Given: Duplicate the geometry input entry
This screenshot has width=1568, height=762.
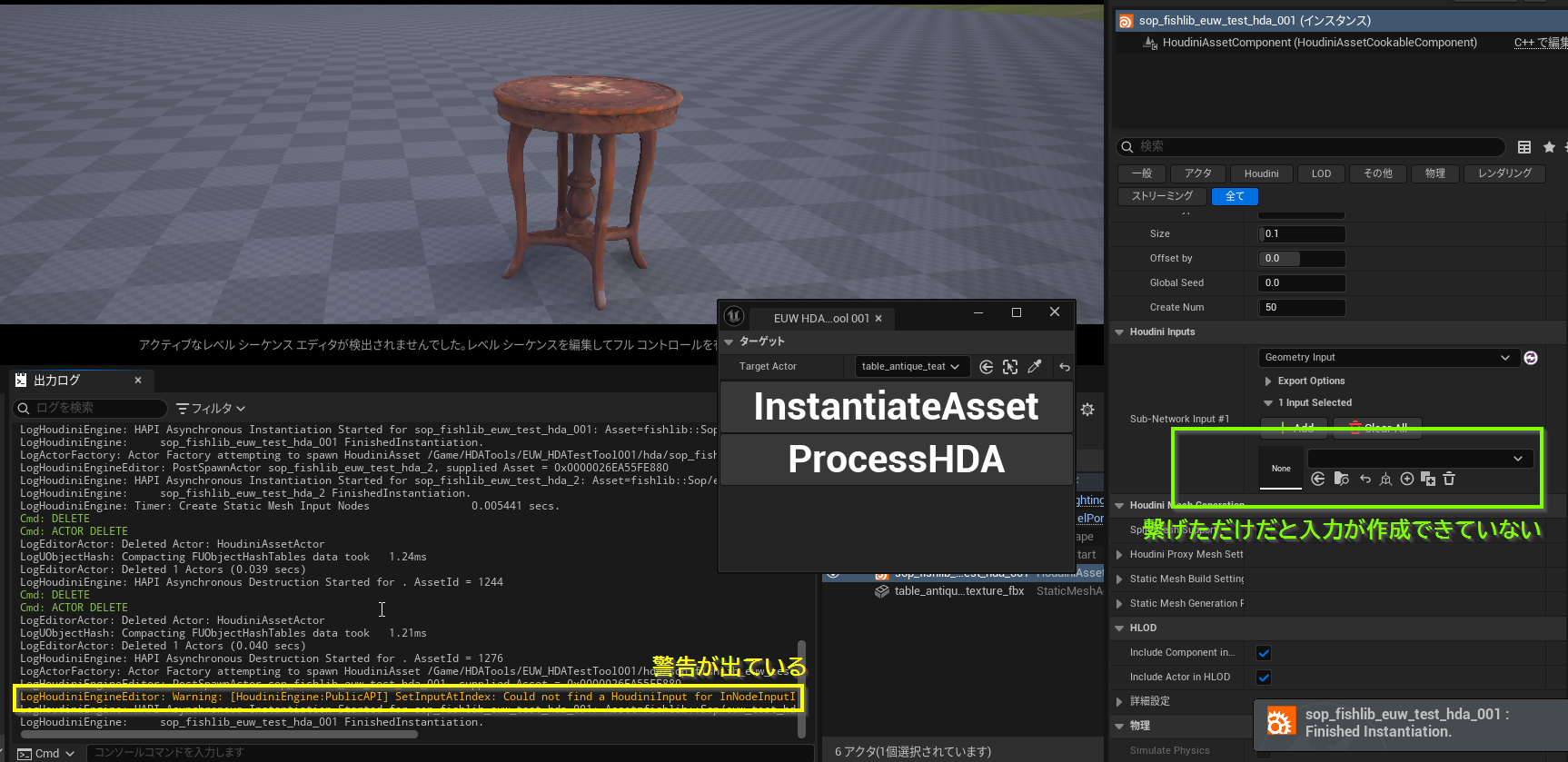Looking at the screenshot, I should coord(1427,479).
